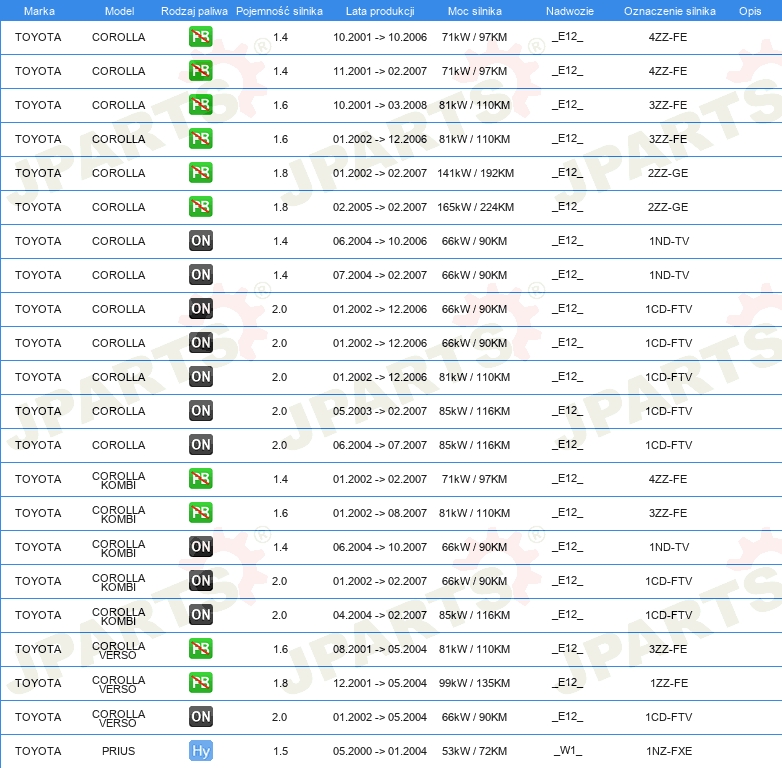Click ON diesel icon in Corolla 07.2004 -> 02.2007 row

pos(200,274)
